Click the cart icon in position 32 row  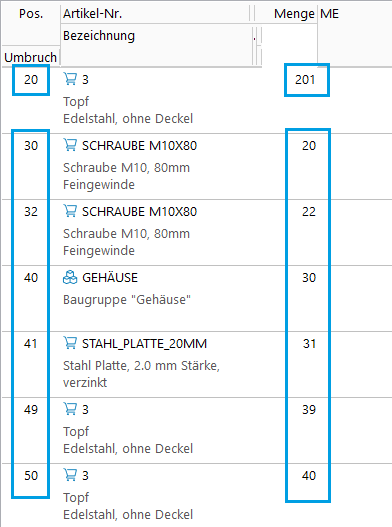coord(70,211)
